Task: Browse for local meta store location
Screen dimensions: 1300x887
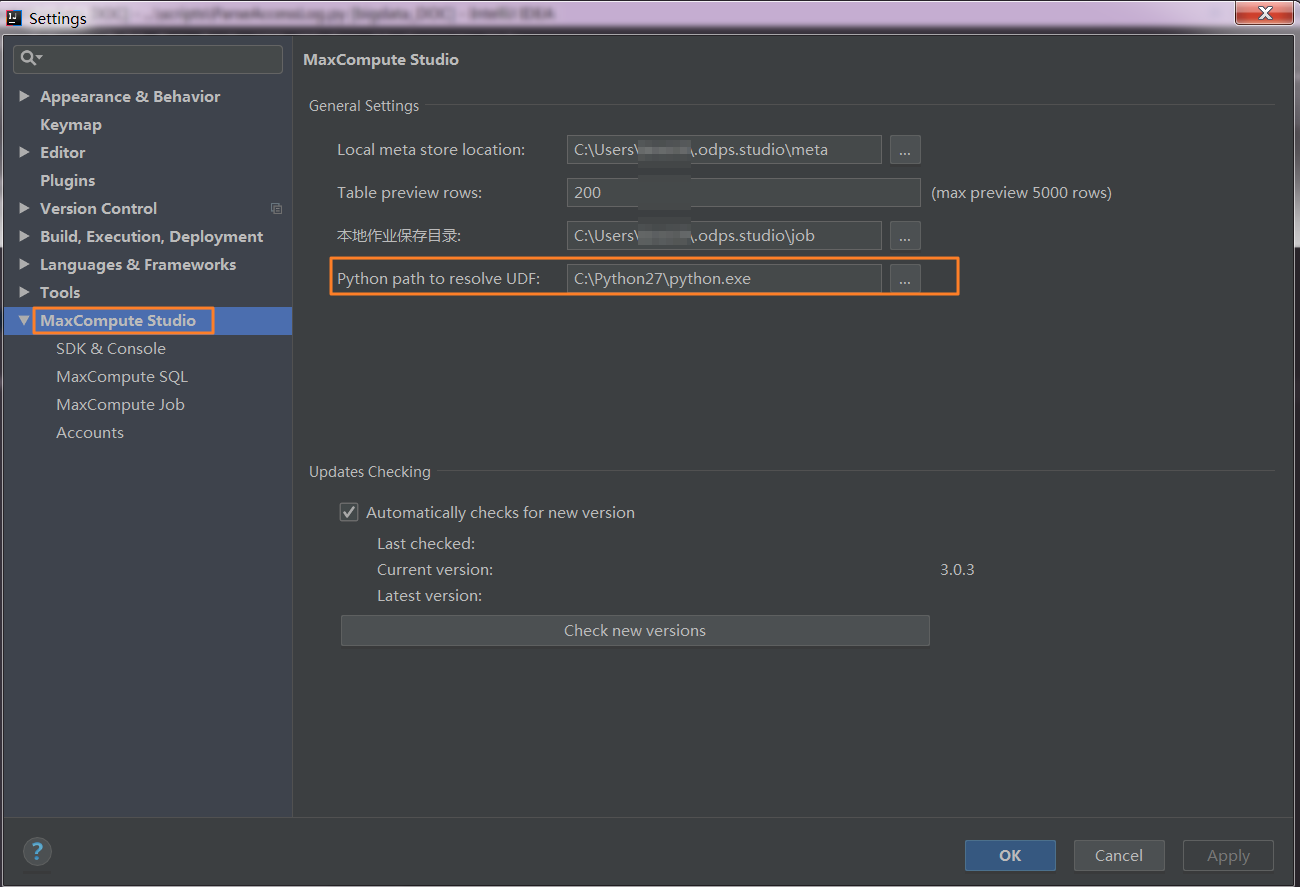Action: pos(905,150)
